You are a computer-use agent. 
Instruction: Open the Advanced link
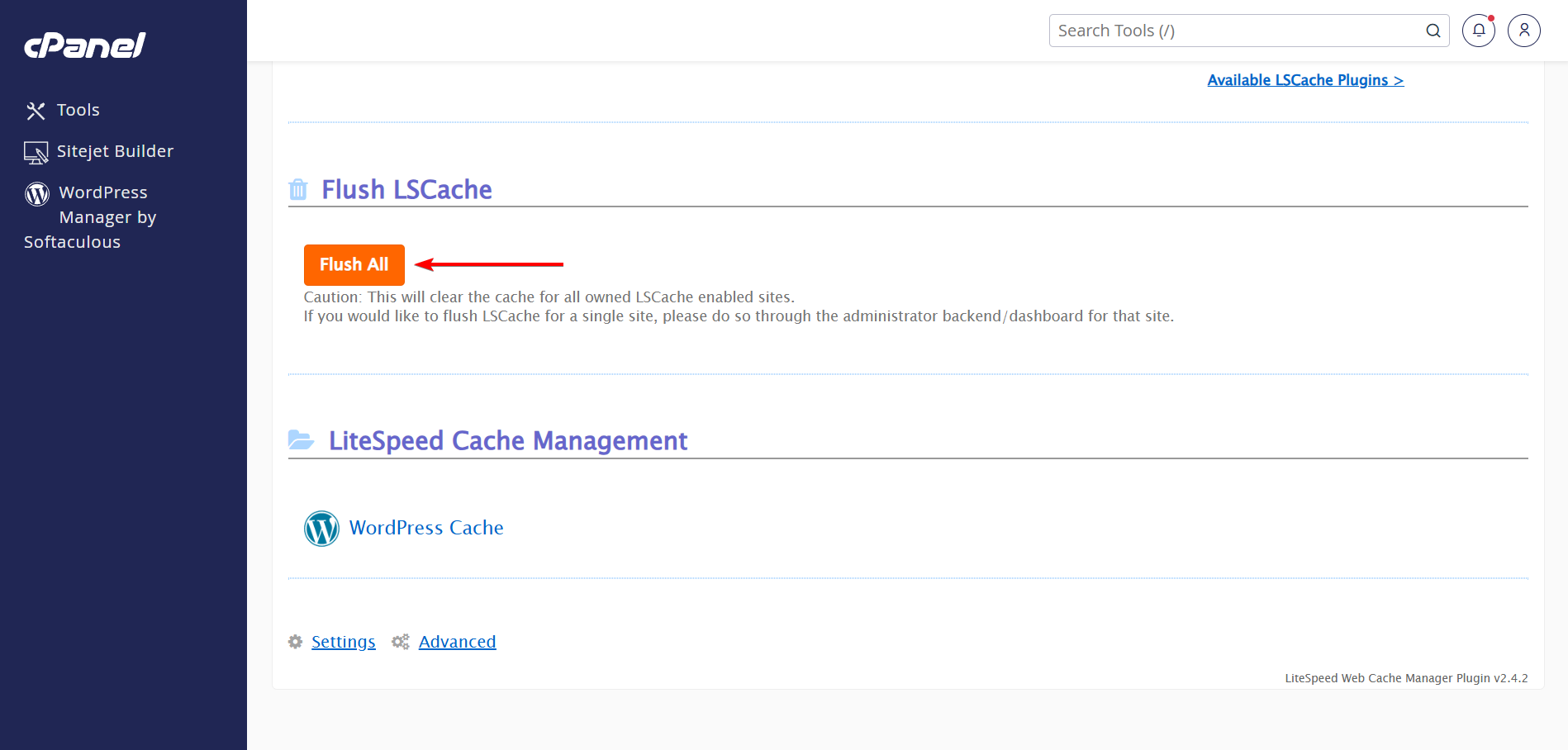coord(457,642)
